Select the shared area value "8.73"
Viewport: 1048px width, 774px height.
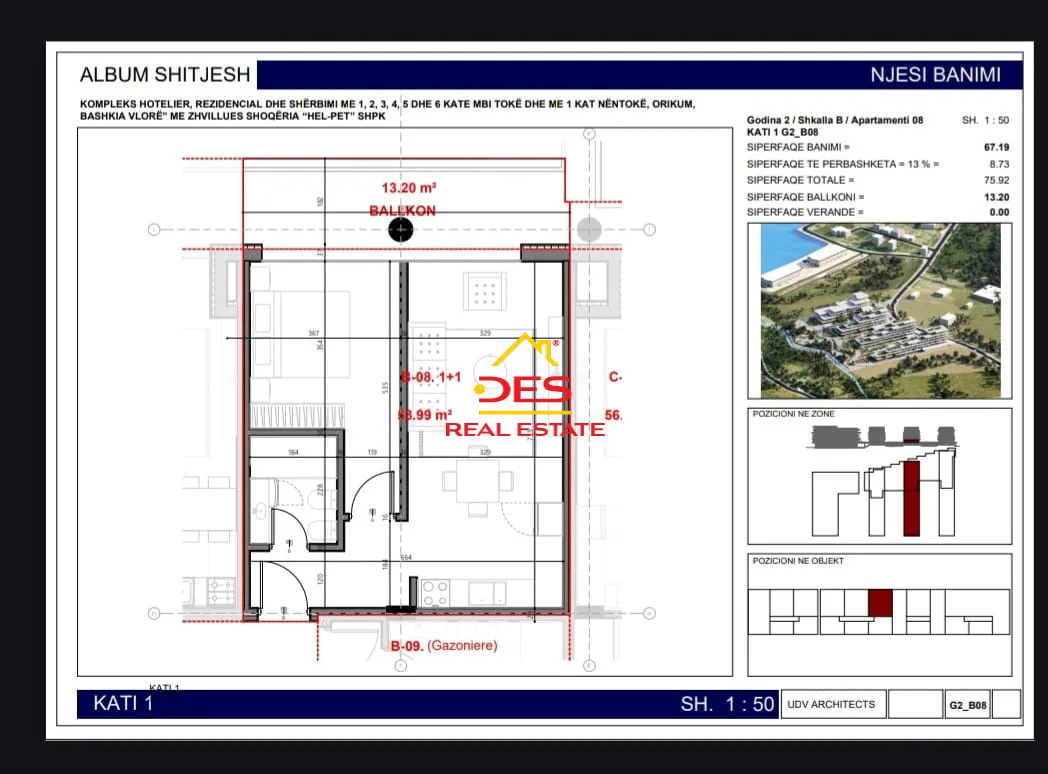pos(999,164)
